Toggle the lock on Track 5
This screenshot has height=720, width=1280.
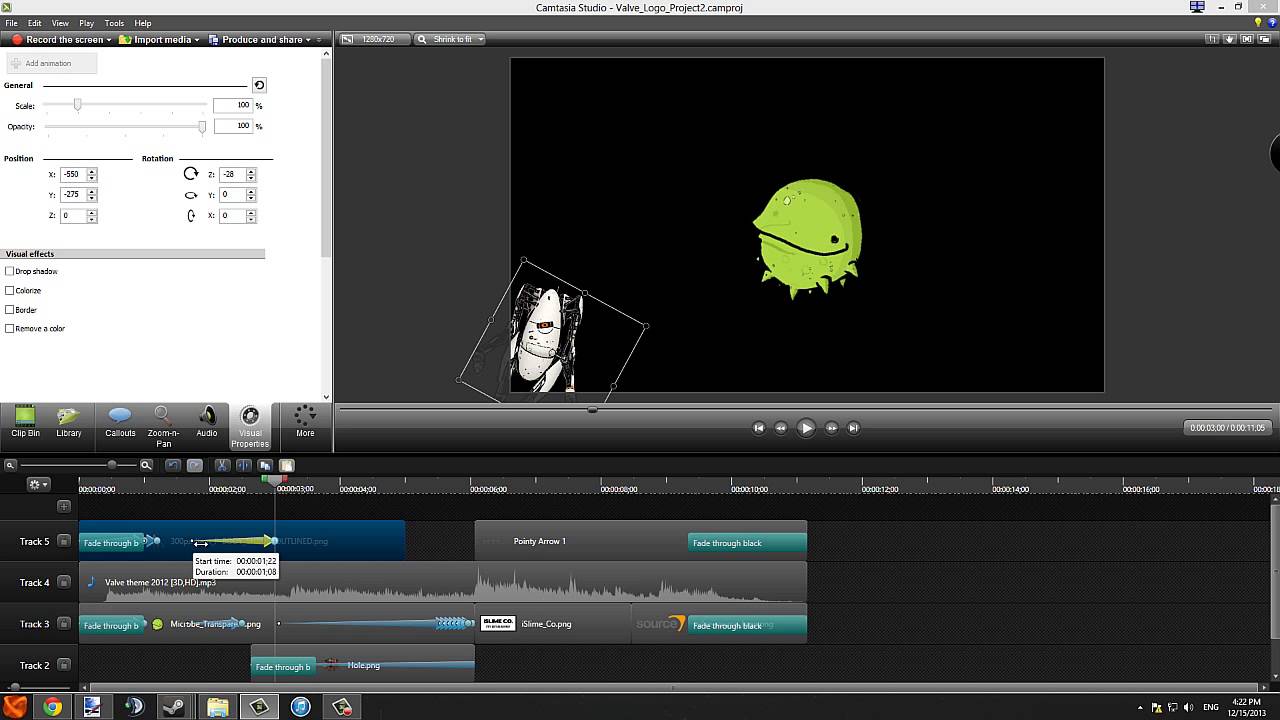click(64, 541)
